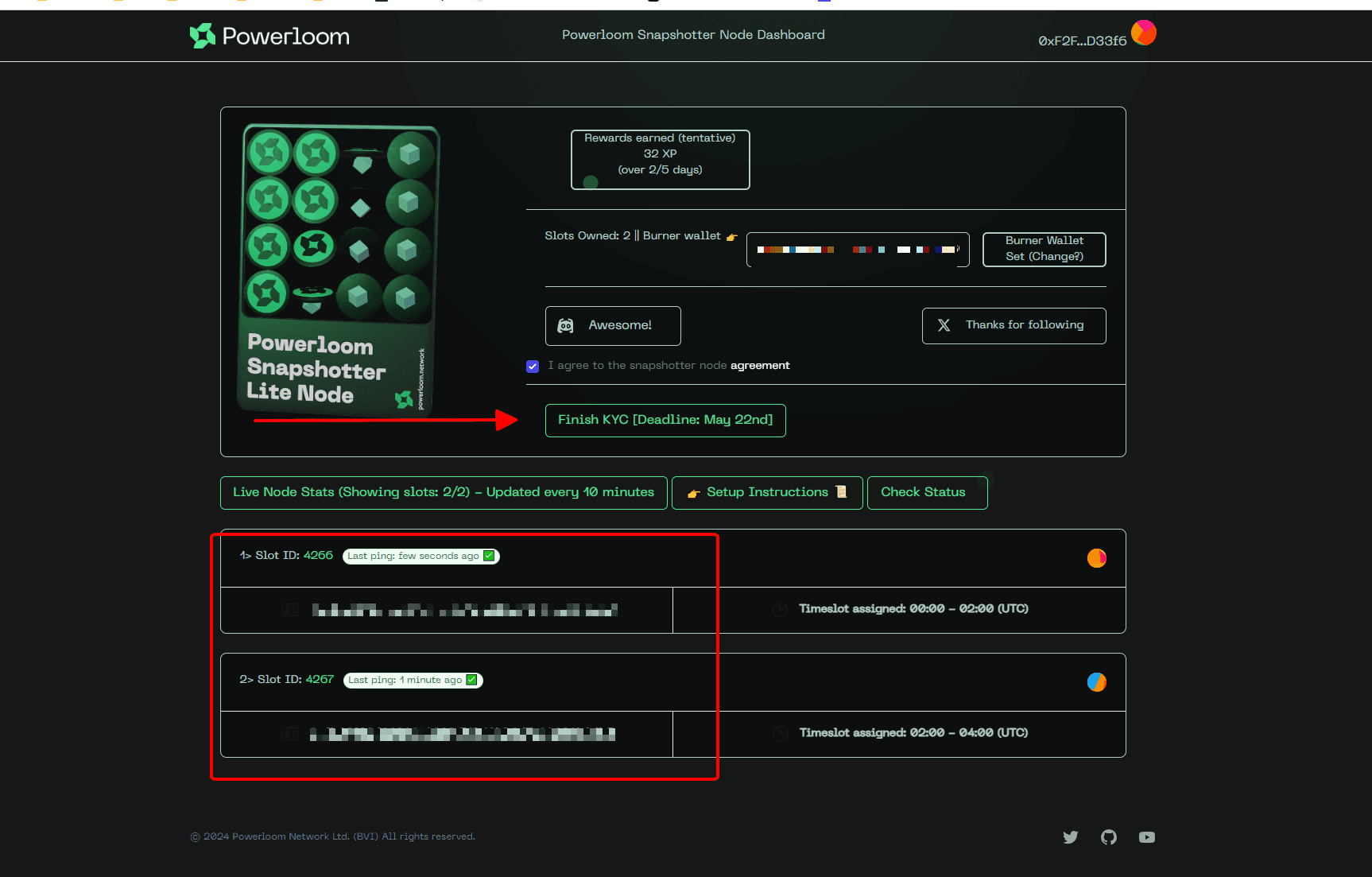1372x877 pixels.
Task: Click the avatar icon for slot 4267
Action: (1097, 682)
